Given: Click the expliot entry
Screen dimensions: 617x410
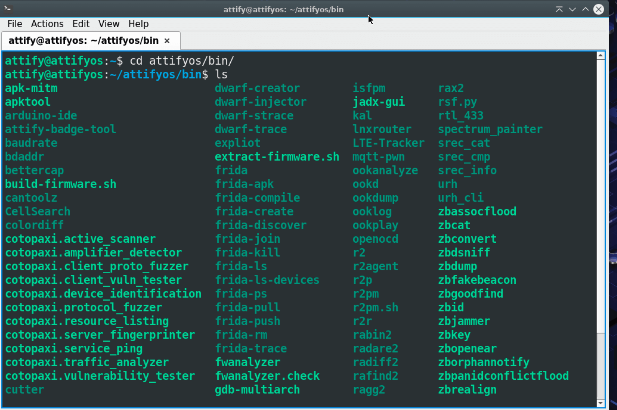Looking at the screenshot, I should (238, 143).
